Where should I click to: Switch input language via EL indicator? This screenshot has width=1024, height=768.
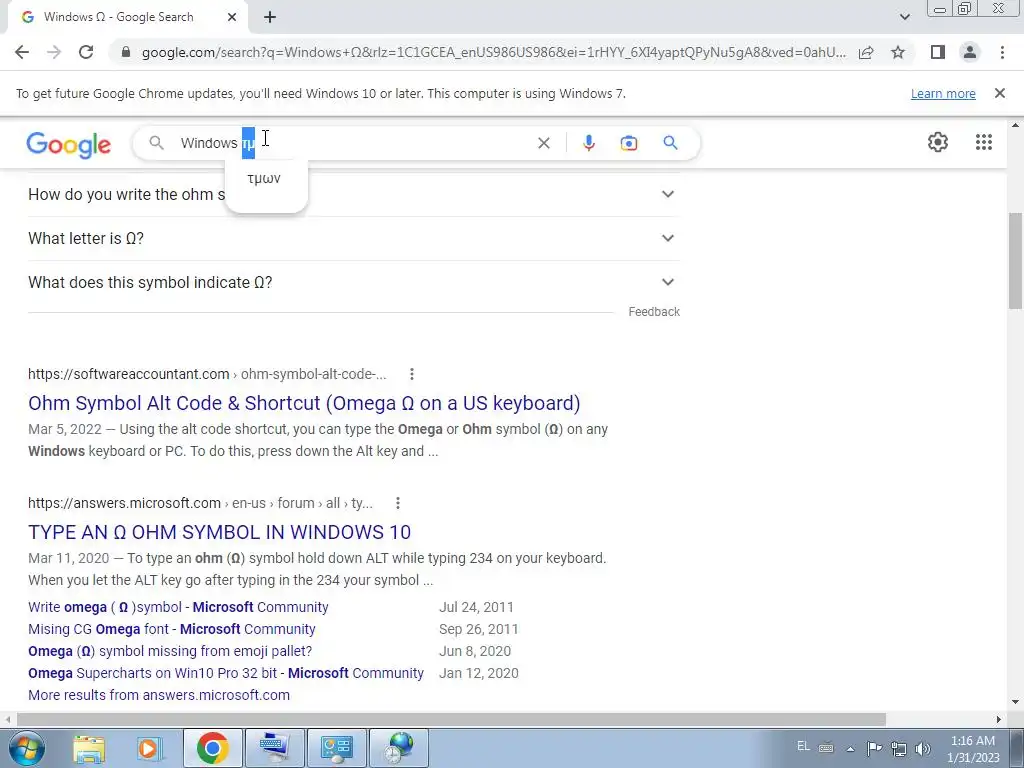[x=803, y=746]
